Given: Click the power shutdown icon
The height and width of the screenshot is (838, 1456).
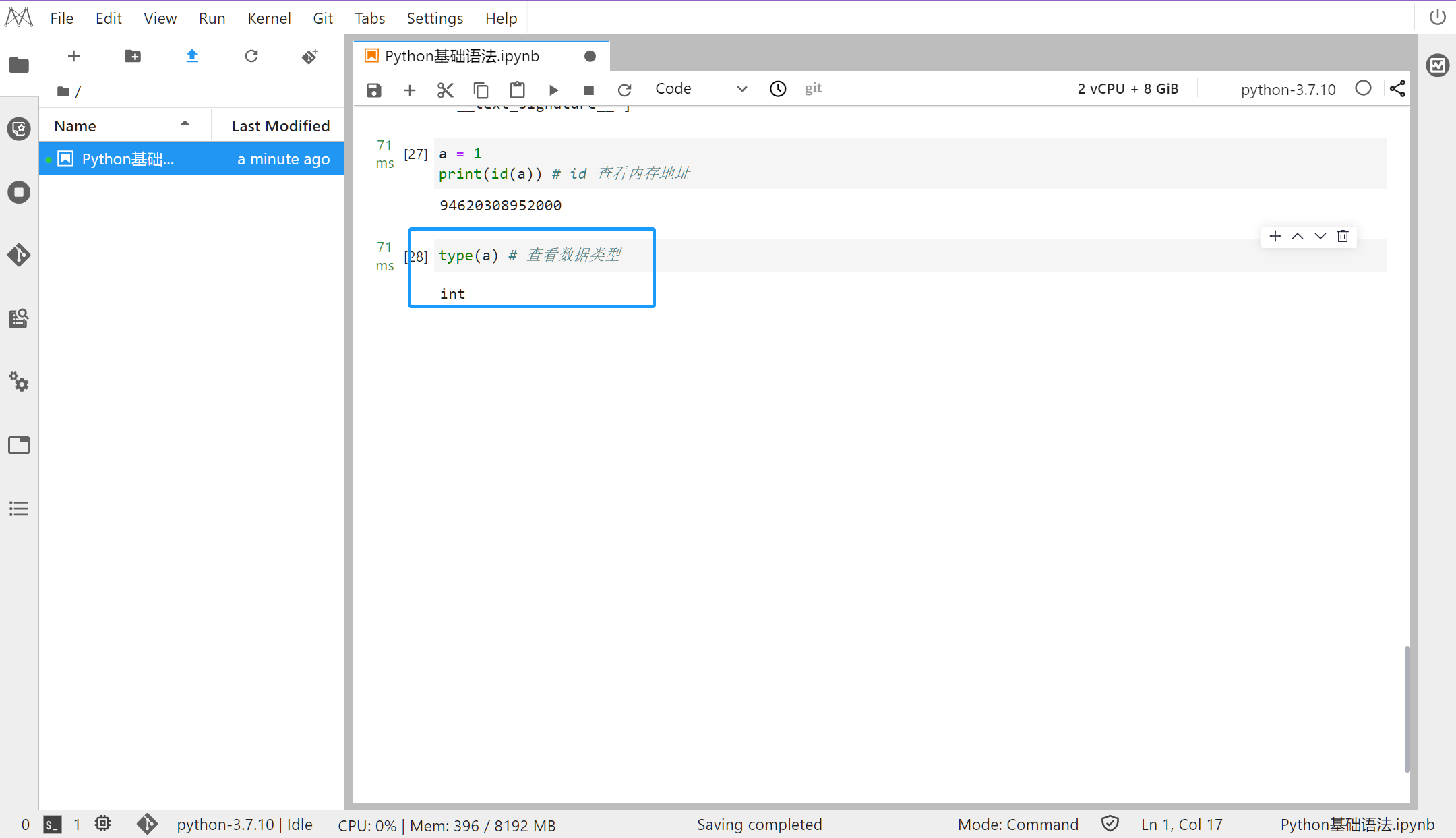Looking at the screenshot, I should (x=1437, y=16).
